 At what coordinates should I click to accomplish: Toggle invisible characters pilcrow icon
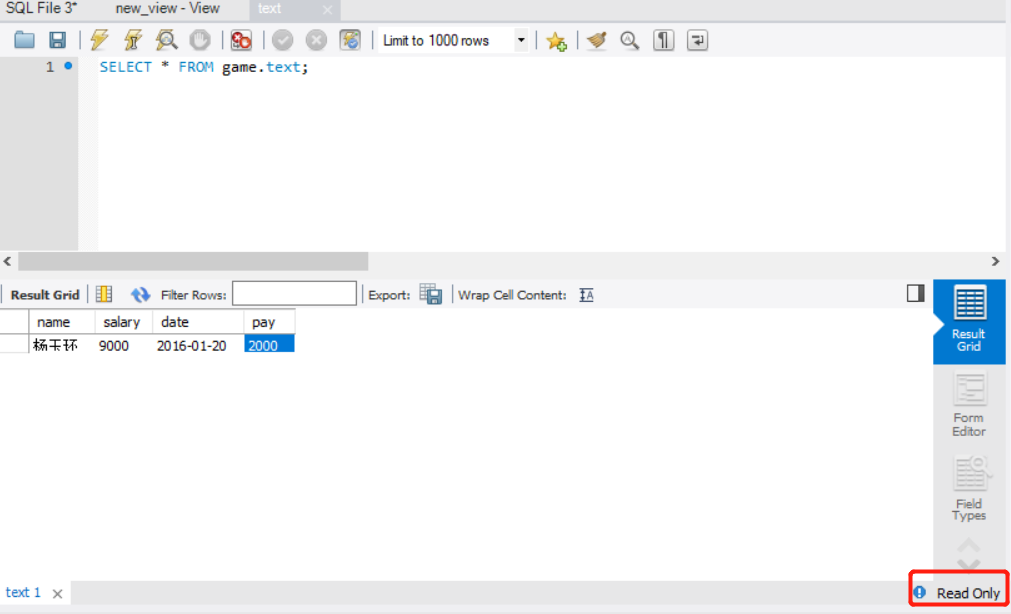point(663,40)
